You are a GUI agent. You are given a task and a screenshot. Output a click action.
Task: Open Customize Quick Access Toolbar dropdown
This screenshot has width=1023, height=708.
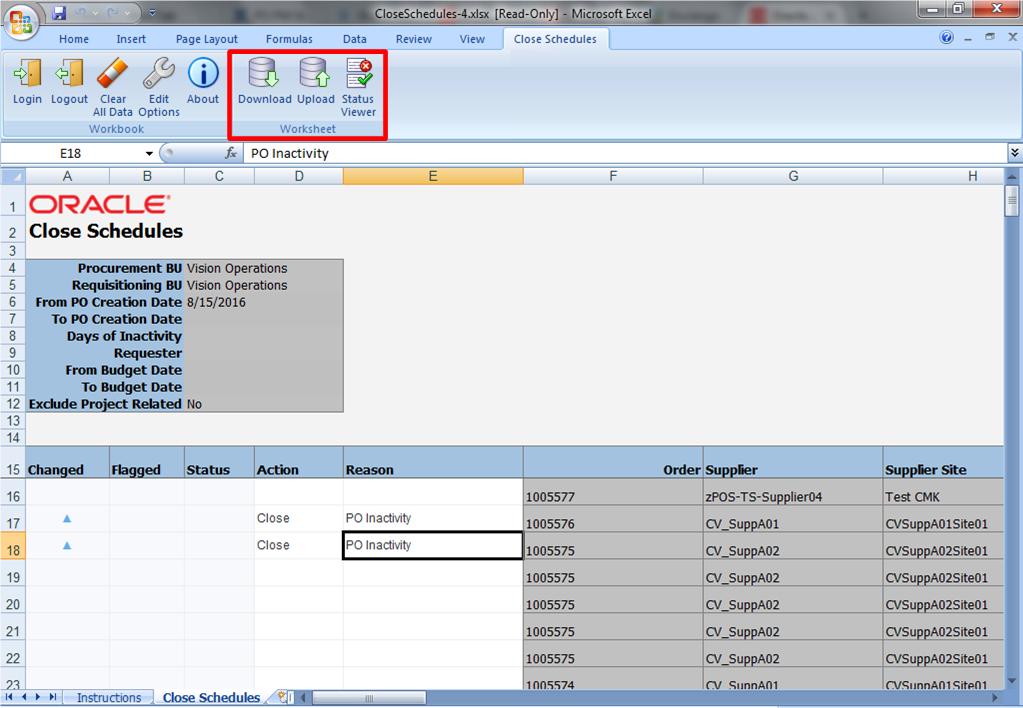pos(152,12)
